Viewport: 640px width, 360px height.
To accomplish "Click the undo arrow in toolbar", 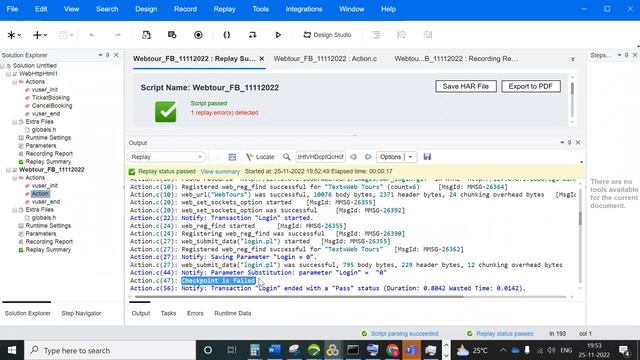I will click(x=92, y=35).
